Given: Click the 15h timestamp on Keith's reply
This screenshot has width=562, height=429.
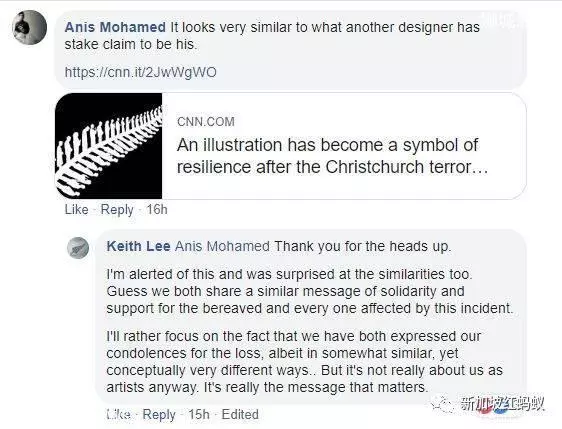Looking at the screenshot, I should [x=199, y=414].
